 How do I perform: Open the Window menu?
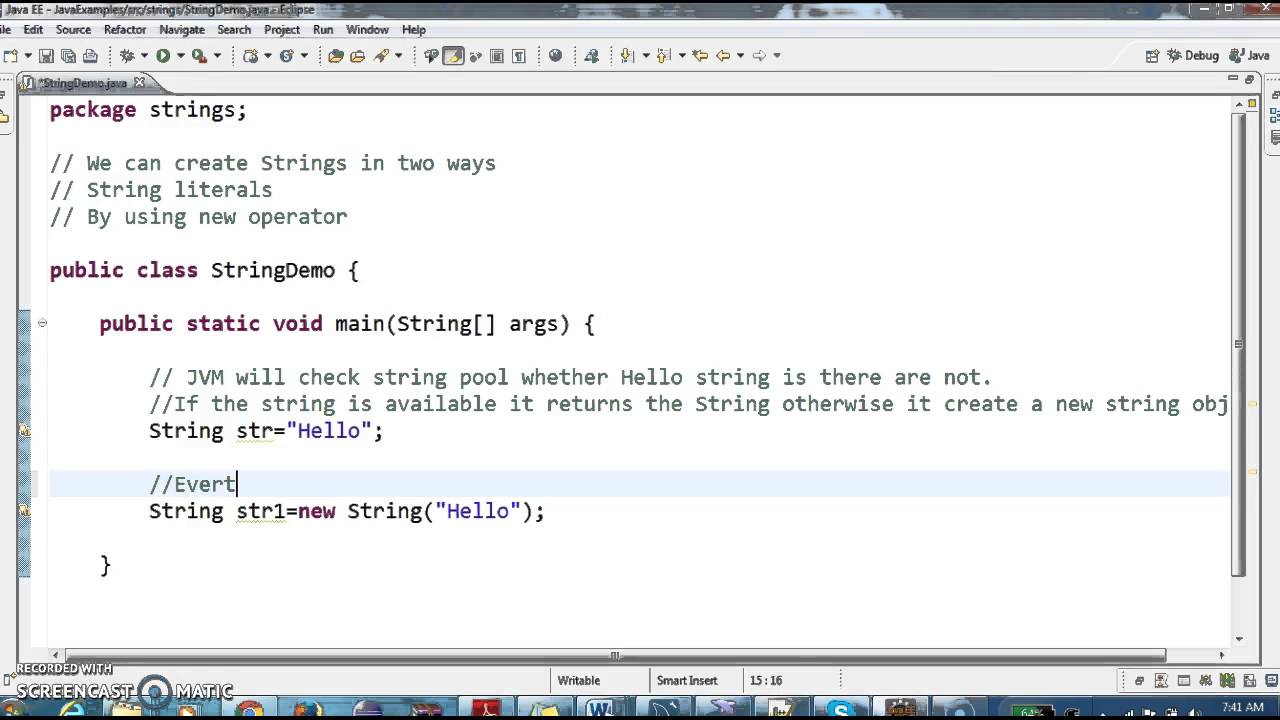(367, 30)
